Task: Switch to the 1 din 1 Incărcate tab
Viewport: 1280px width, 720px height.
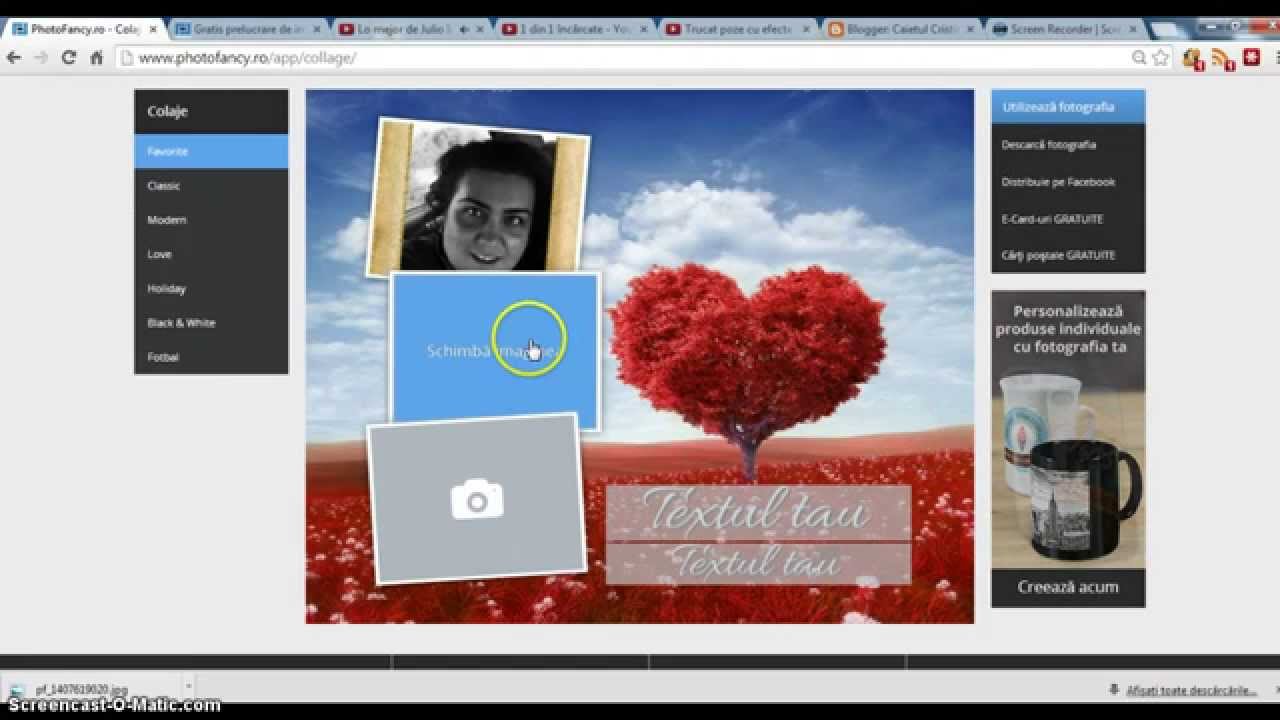Action: [x=573, y=30]
